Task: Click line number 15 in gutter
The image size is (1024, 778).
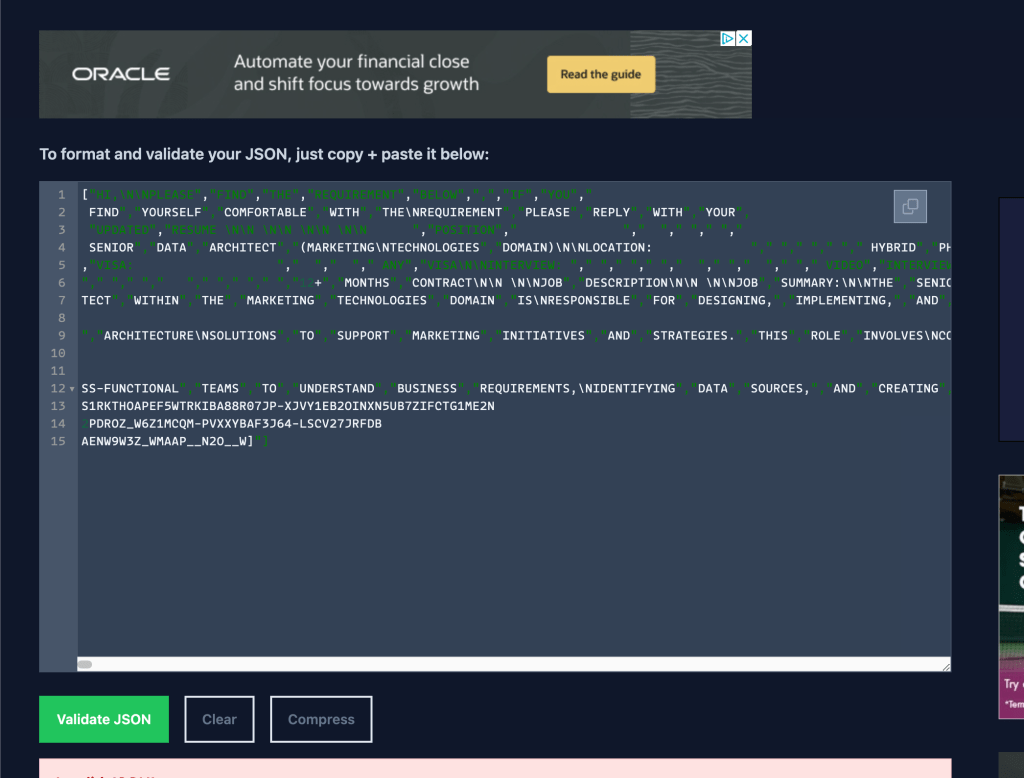Action: [x=58, y=442]
